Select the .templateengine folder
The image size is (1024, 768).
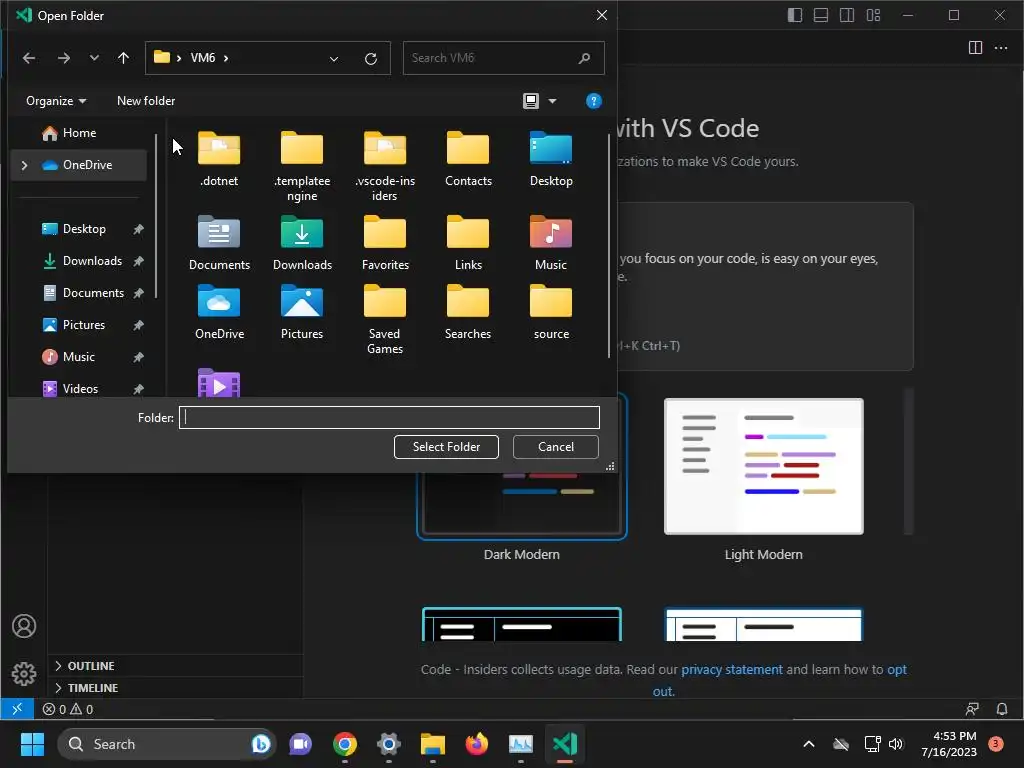click(302, 166)
